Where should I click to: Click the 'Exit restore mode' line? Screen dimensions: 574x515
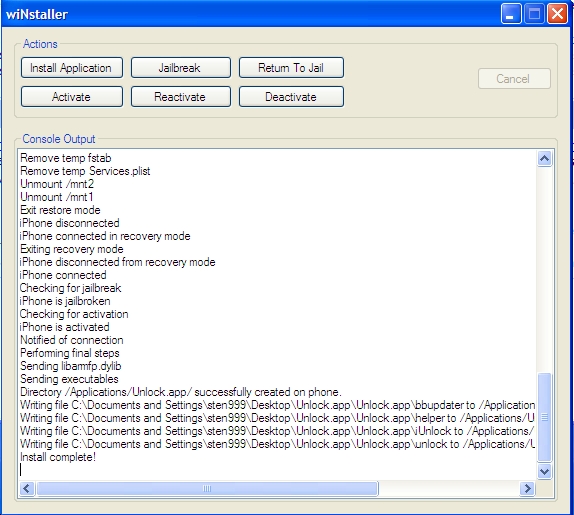click(x=60, y=210)
